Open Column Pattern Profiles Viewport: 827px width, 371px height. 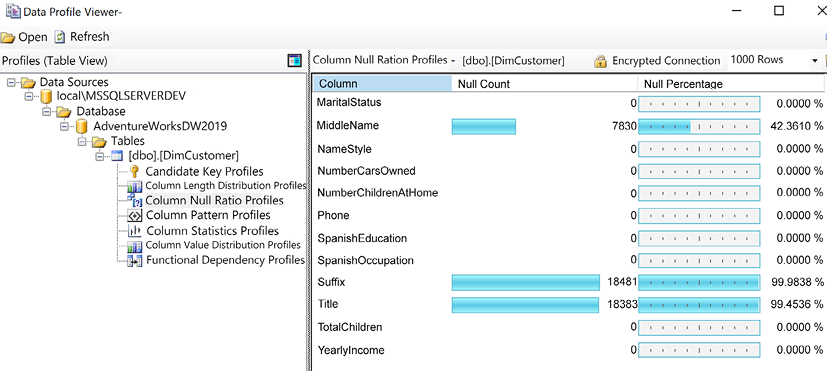208,215
